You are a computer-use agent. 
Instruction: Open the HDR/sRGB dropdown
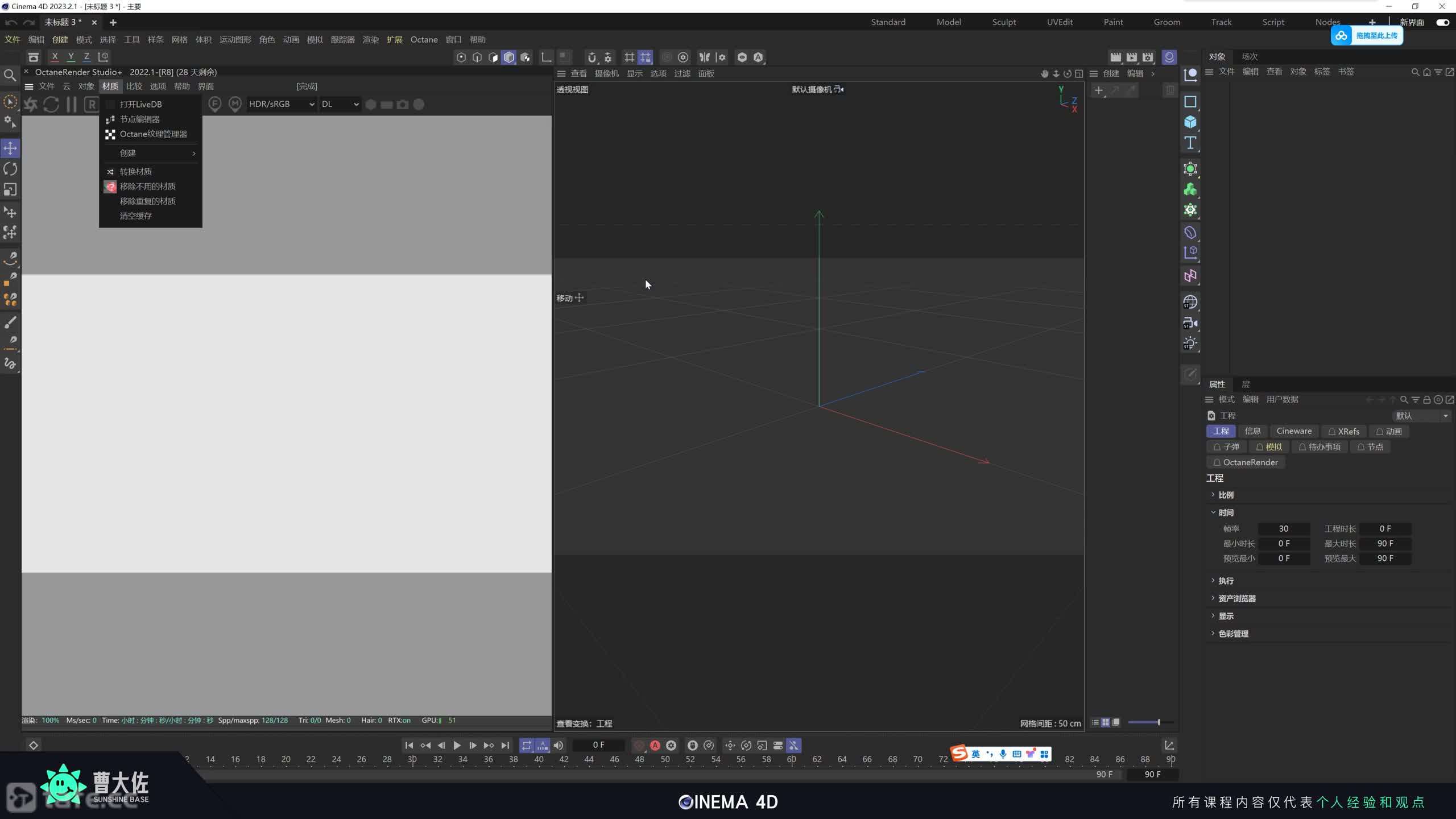click(x=281, y=104)
